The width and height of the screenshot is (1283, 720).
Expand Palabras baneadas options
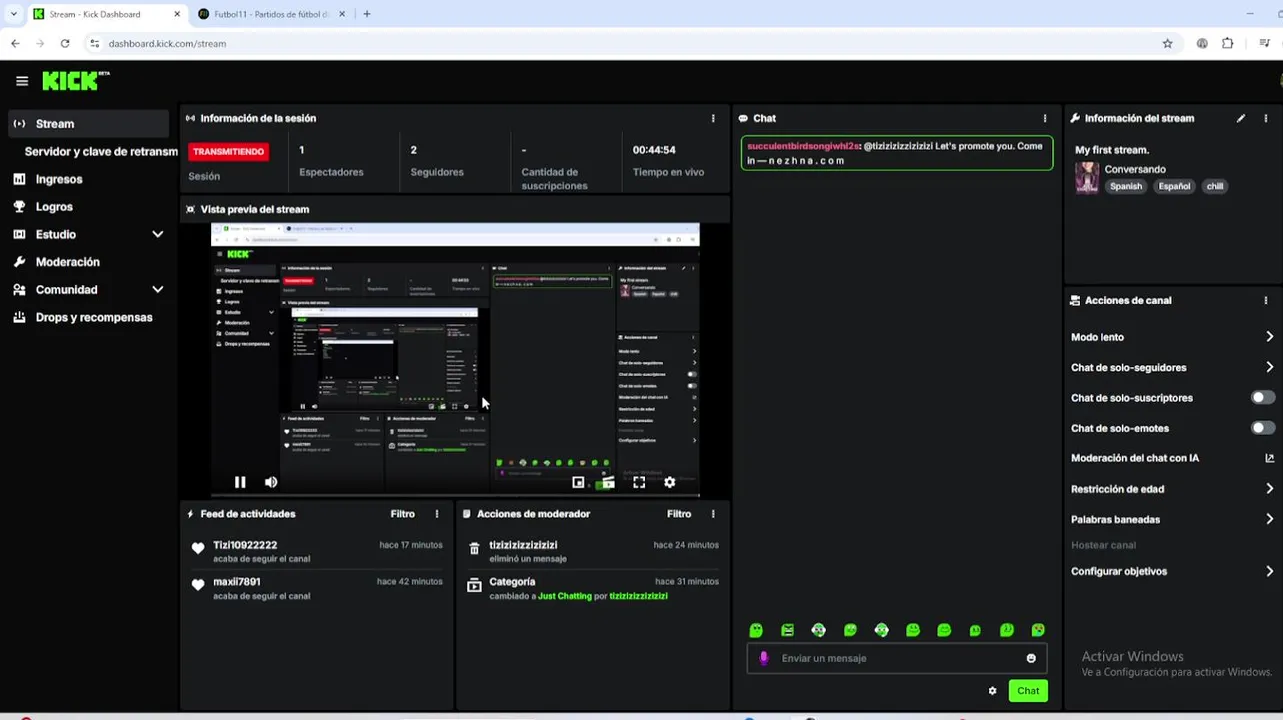click(1269, 519)
